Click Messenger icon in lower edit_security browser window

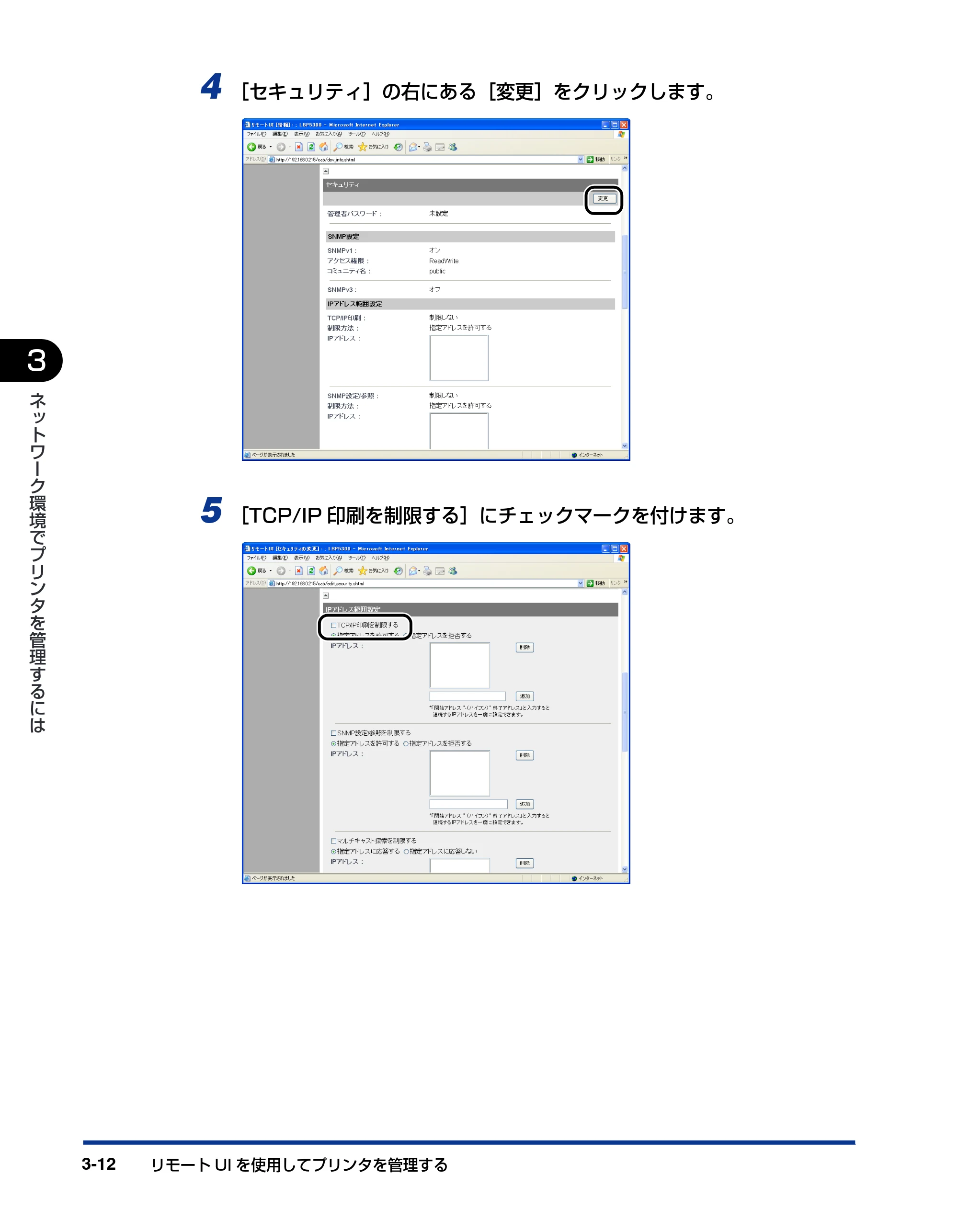click(453, 571)
